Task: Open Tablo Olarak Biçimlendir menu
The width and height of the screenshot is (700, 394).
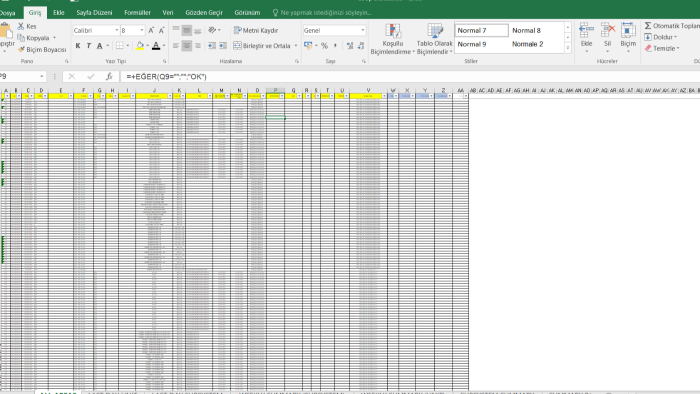Action: (434, 39)
